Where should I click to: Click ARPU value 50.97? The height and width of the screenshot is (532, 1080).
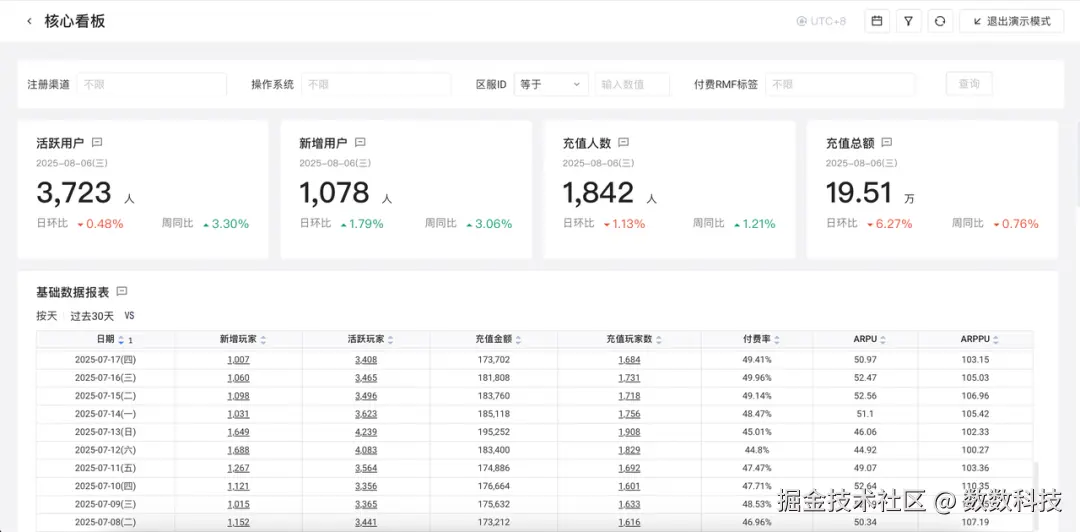[865, 360]
